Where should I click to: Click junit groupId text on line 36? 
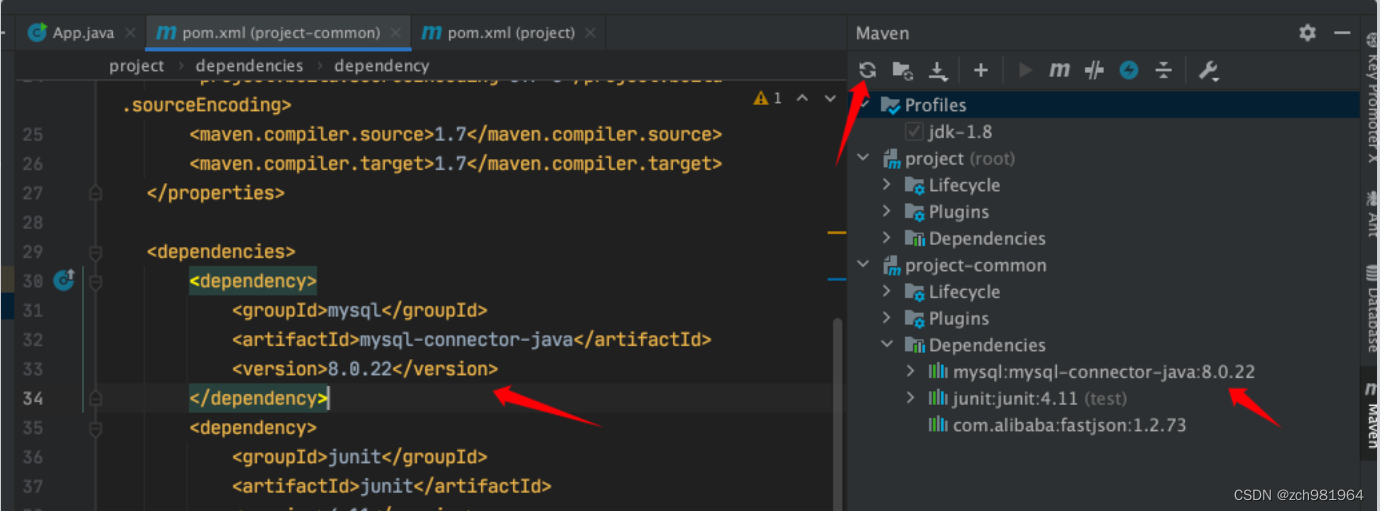coord(354,457)
